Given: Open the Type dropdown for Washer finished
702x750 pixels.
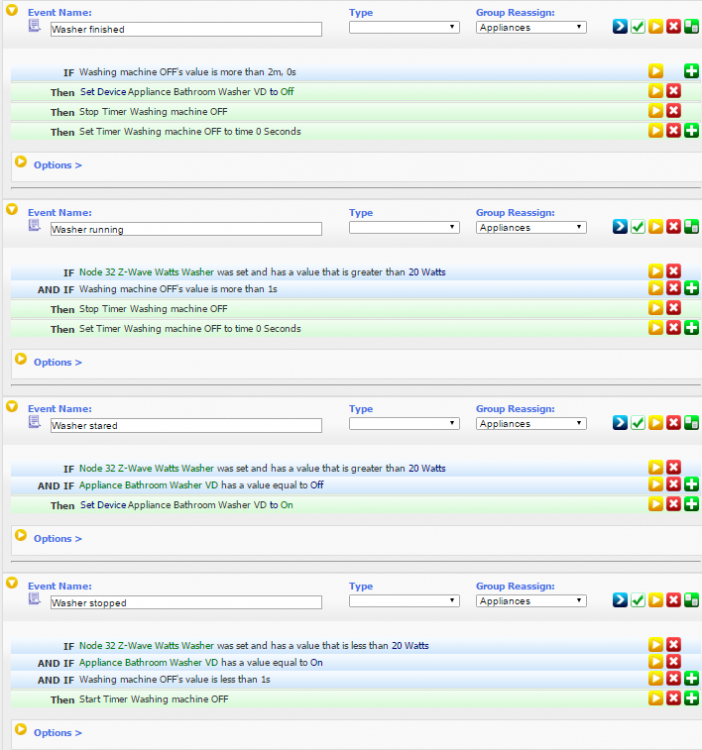Looking at the screenshot, I should (x=403, y=28).
